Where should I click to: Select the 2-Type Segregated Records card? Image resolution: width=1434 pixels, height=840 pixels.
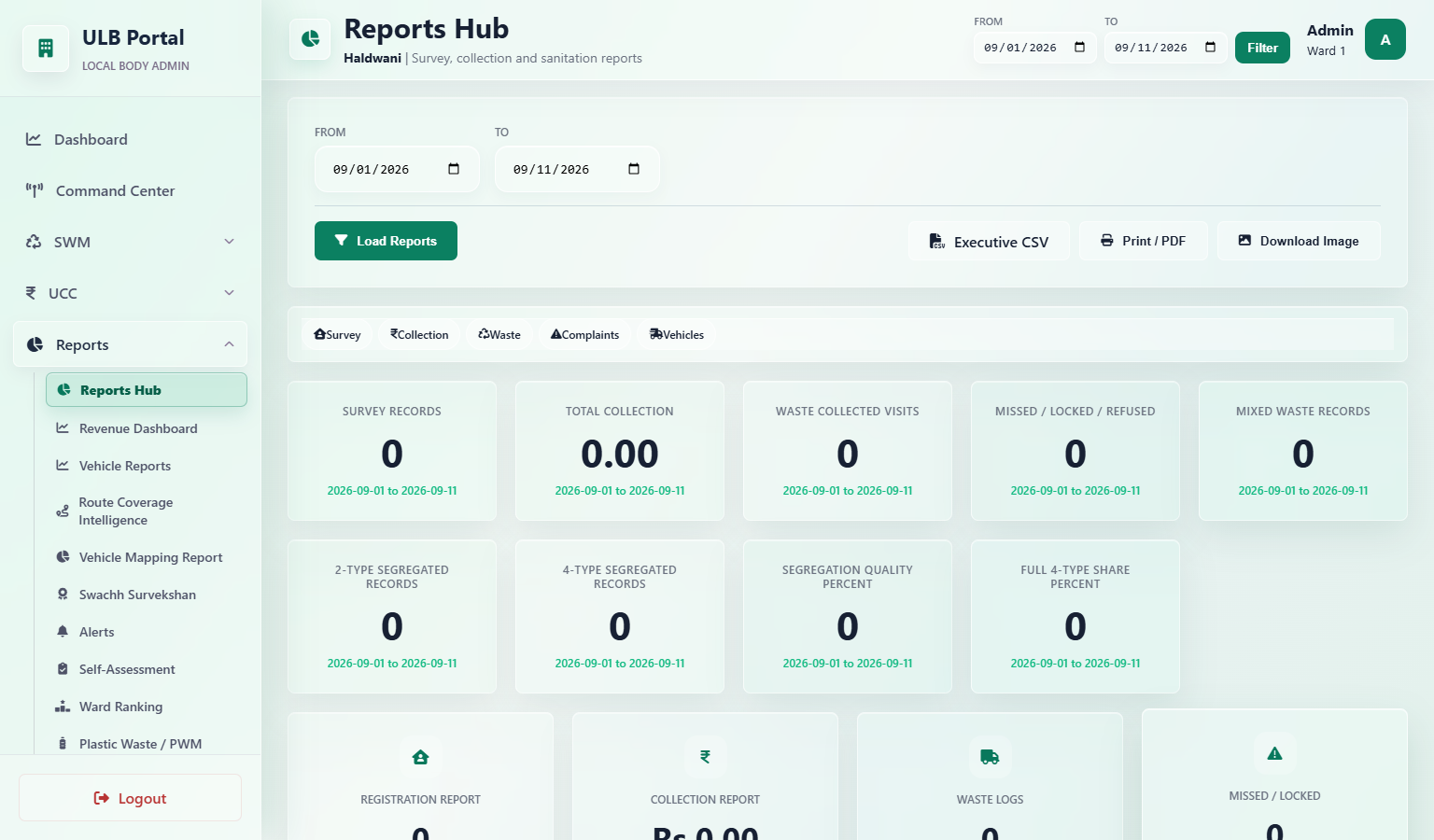click(x=392, y=617)
